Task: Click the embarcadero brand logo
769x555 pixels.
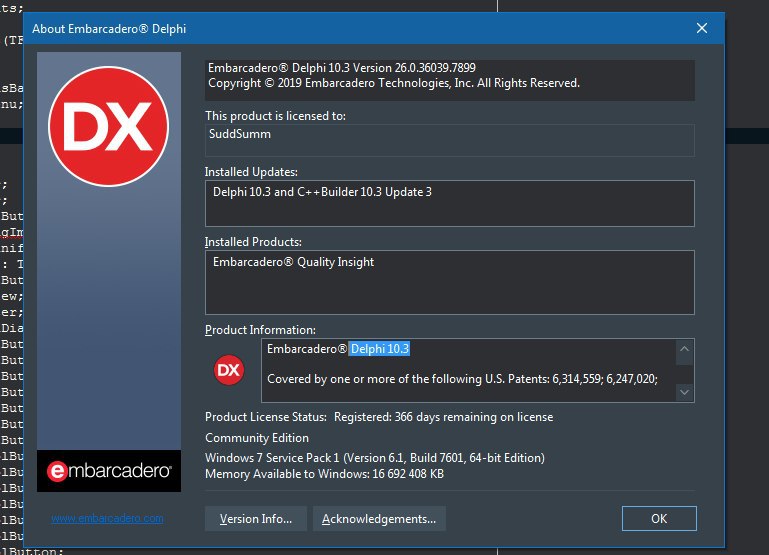Action: click(x=109, y=471)
